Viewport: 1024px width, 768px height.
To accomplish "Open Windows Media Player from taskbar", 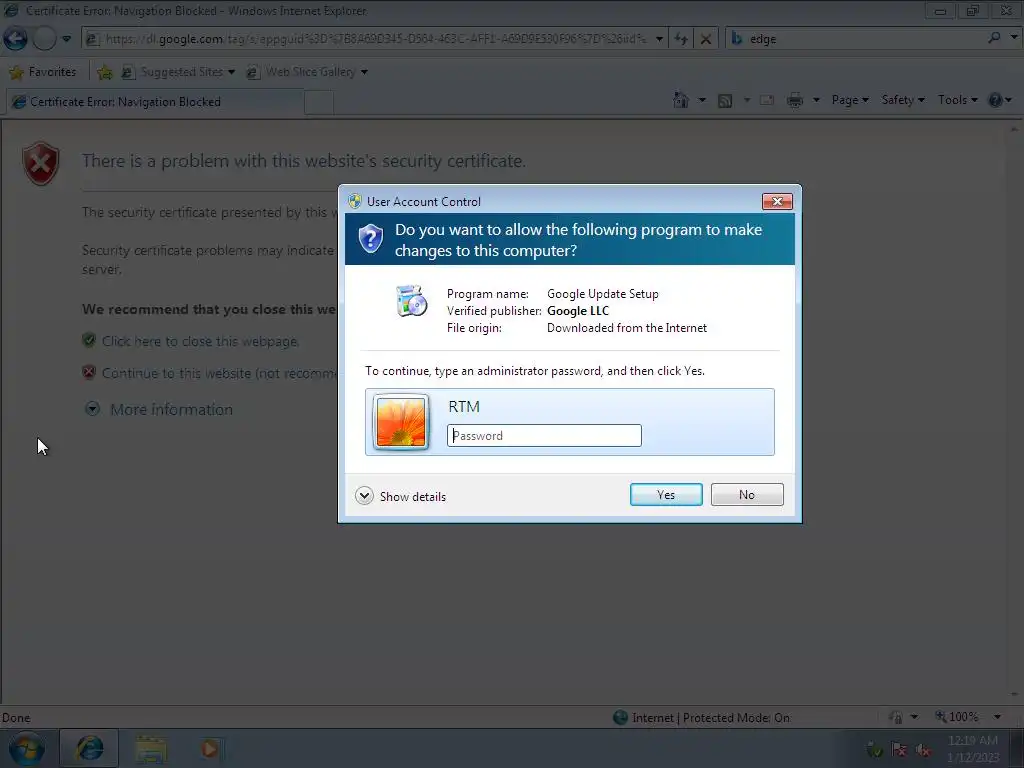I will pos(209,748).
